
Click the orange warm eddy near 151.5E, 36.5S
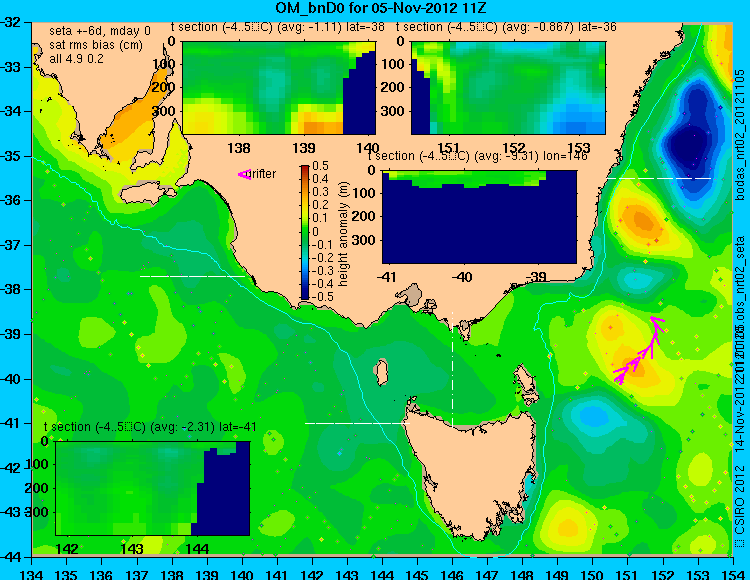coord(642,220)
